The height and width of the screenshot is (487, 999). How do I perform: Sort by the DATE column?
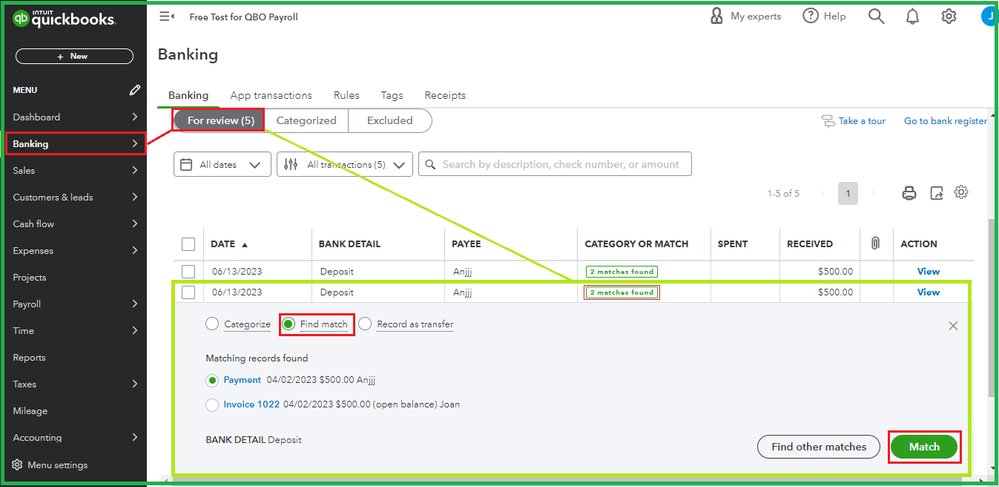229,244
